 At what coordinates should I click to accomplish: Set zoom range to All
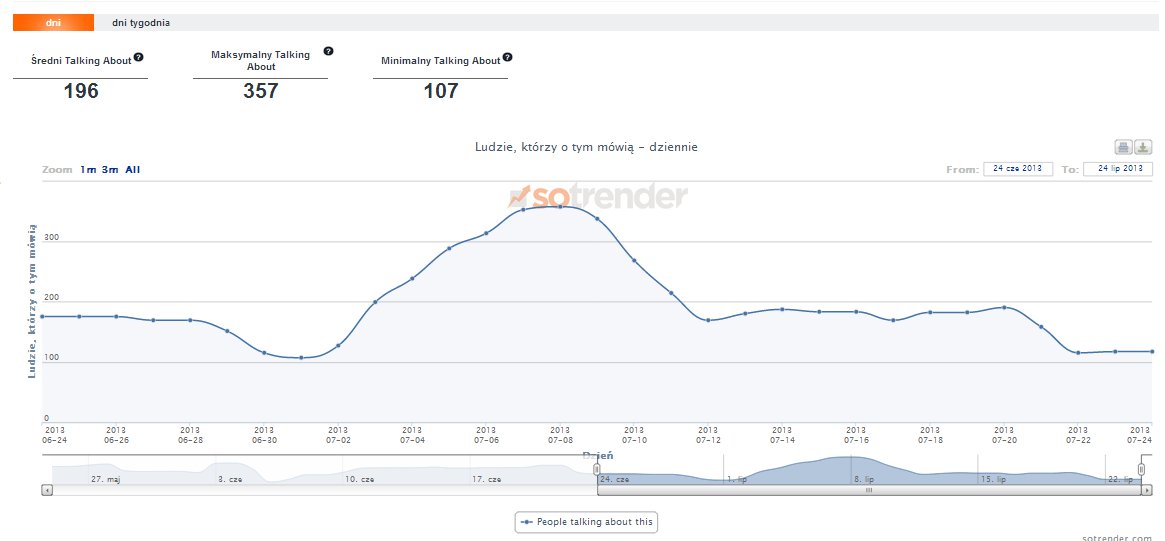tap(133, 170)
